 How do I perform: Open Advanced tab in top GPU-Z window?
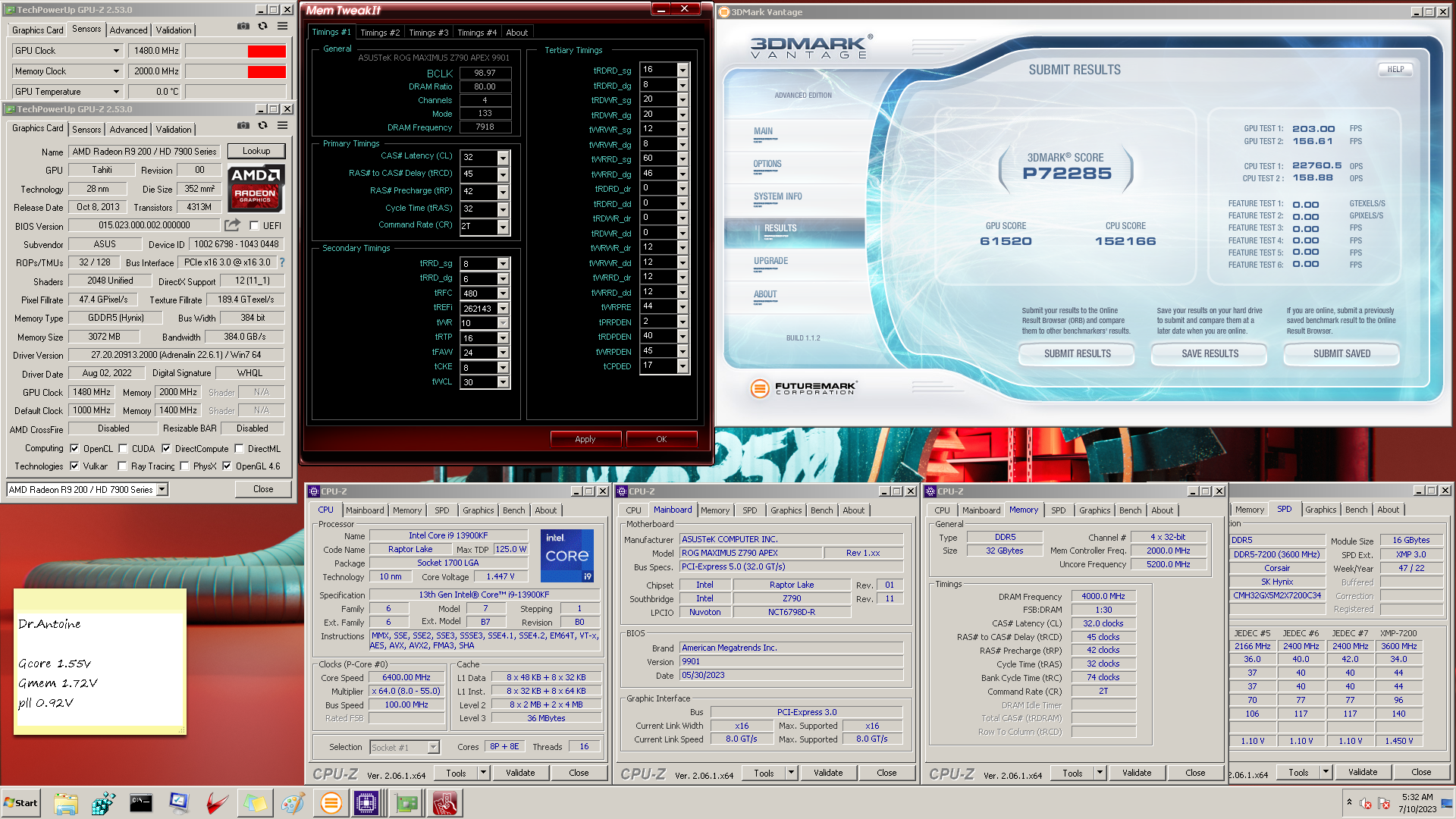[x=128, y=30]
